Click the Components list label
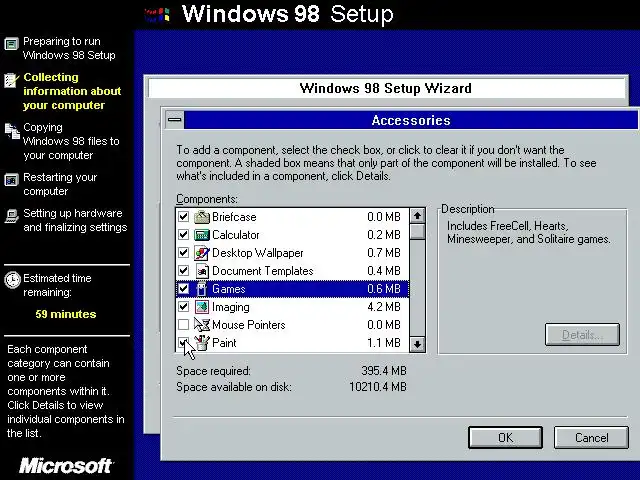This screenshot has width=640, height=480. click(207, 199)
